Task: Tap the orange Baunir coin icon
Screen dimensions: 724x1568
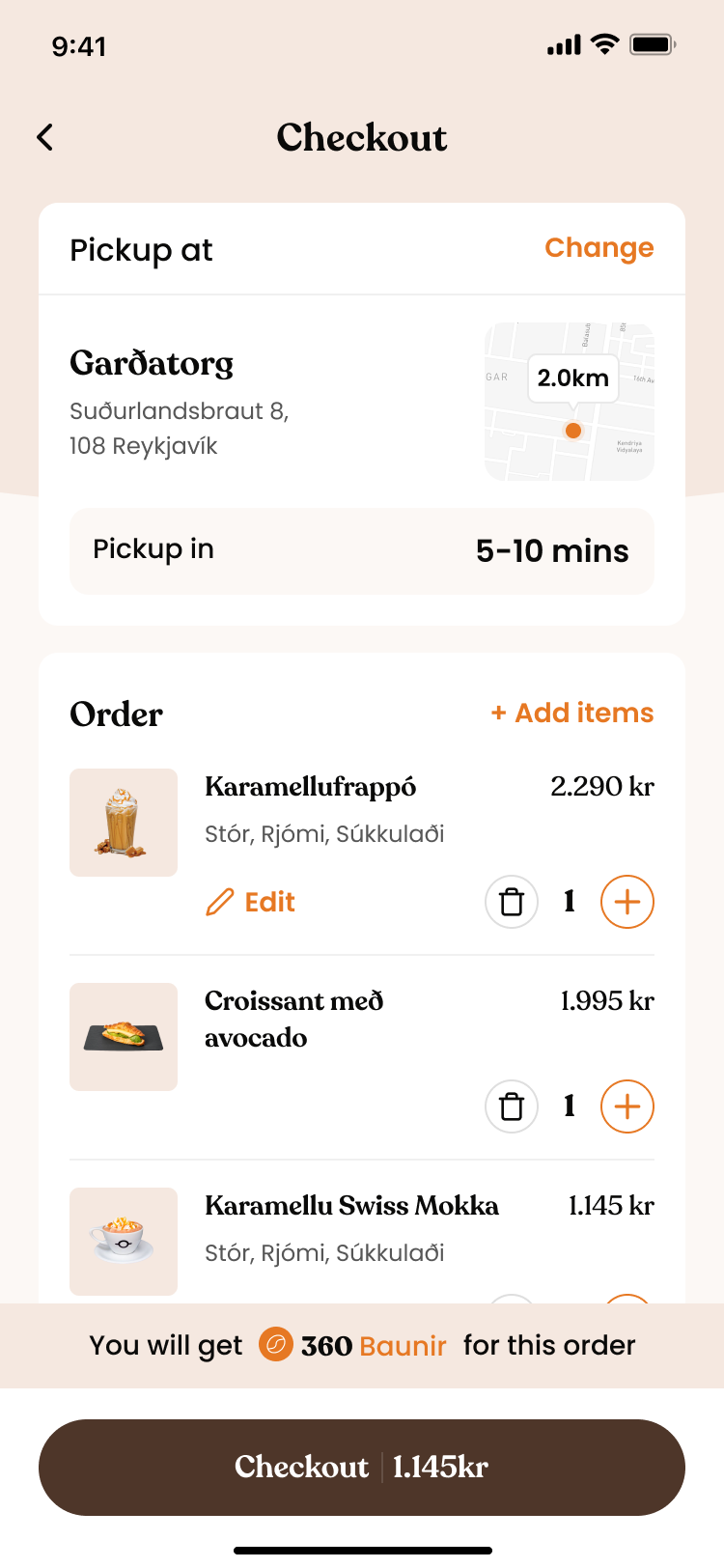Action: (x=275, y=1344)
